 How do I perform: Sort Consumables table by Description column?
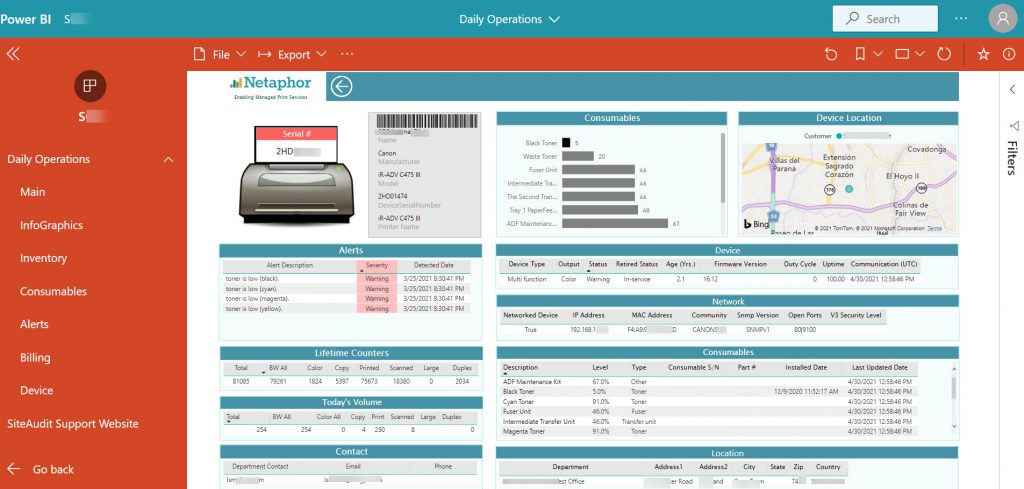520,368
